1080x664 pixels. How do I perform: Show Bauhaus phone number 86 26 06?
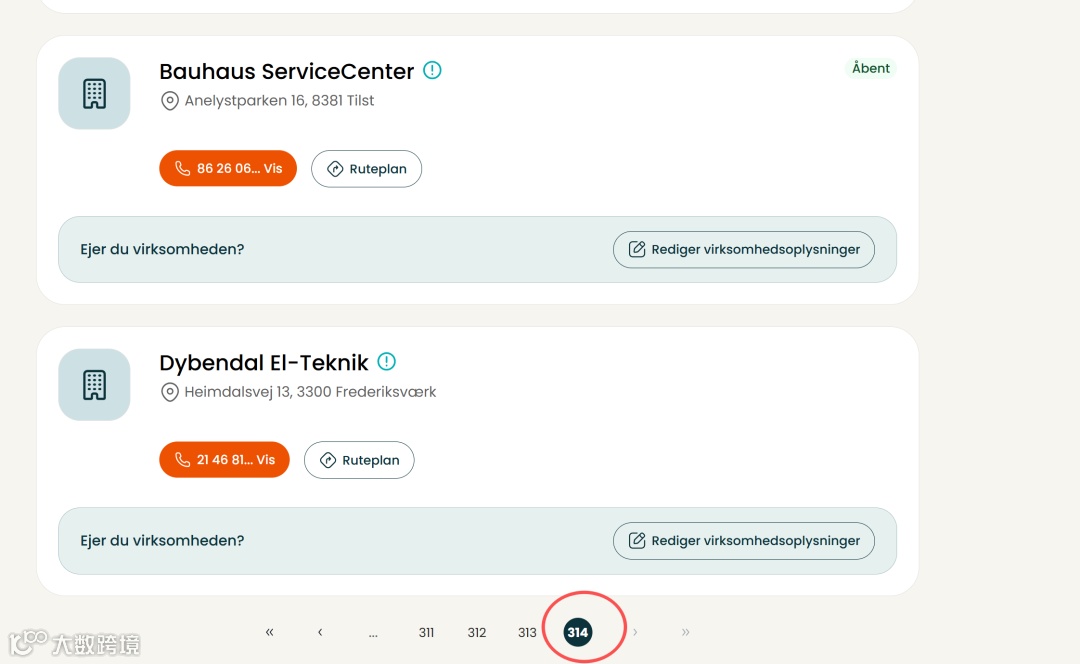point(228,169)
